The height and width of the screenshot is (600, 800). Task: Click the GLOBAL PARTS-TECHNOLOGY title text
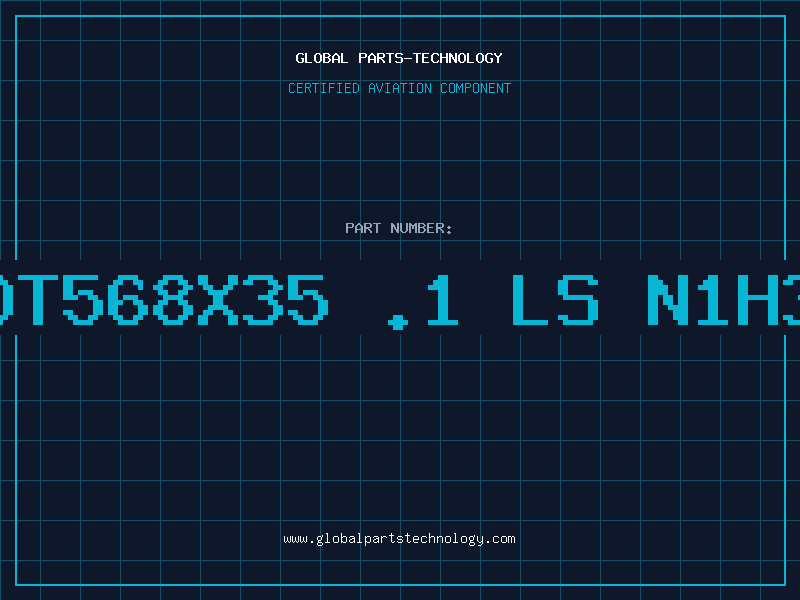399,58
